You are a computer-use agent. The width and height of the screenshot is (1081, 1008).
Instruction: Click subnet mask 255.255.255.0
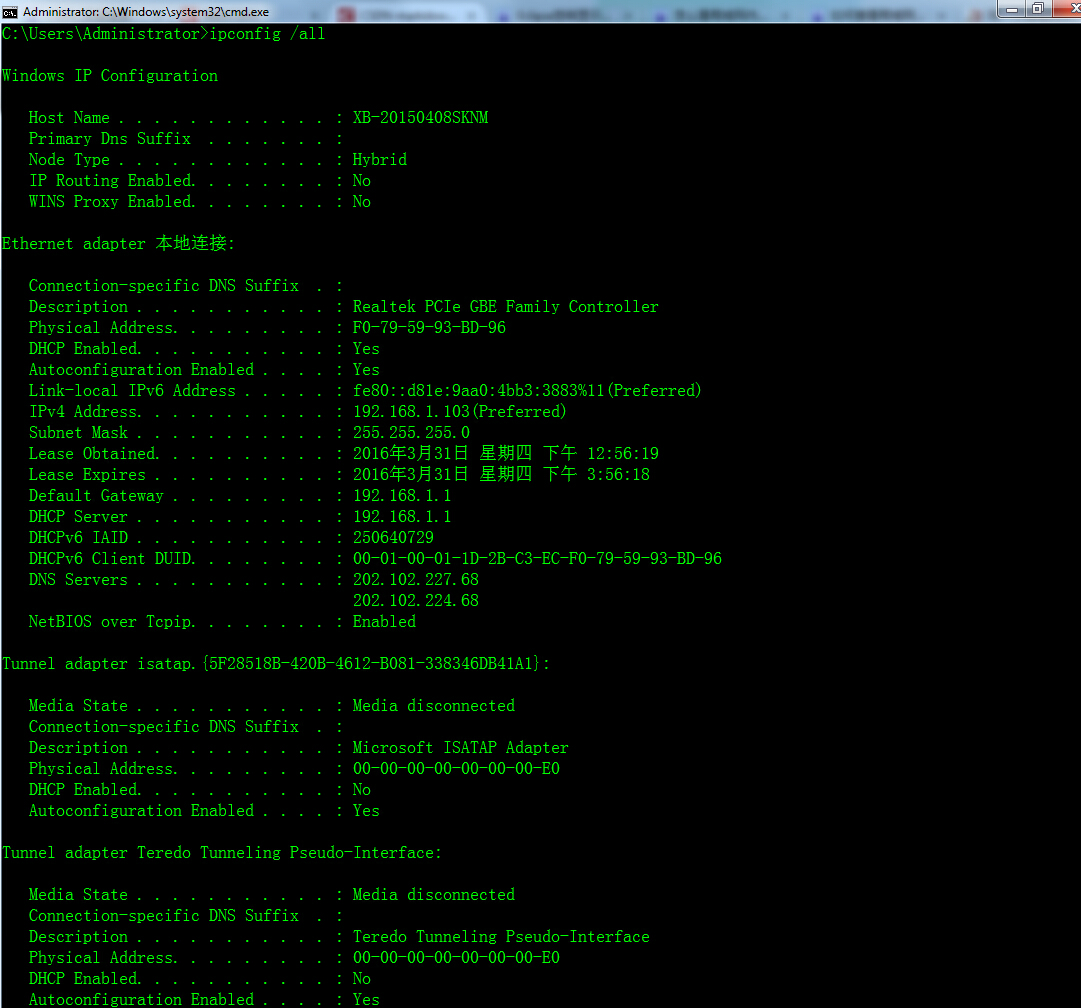click(412, 433)
